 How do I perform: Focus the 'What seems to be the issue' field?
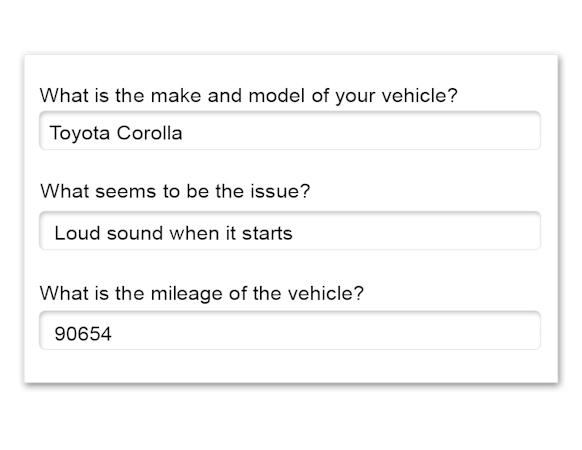(x=290, y=231)
